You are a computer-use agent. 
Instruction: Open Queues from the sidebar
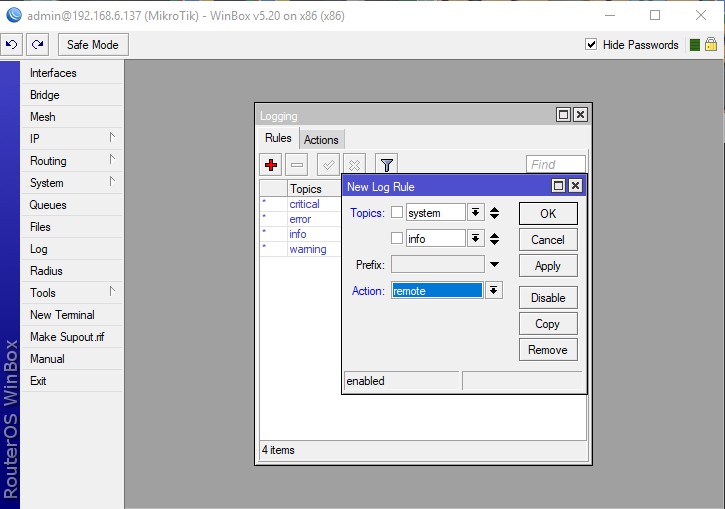pyautogui.click(x=72, y=205)
